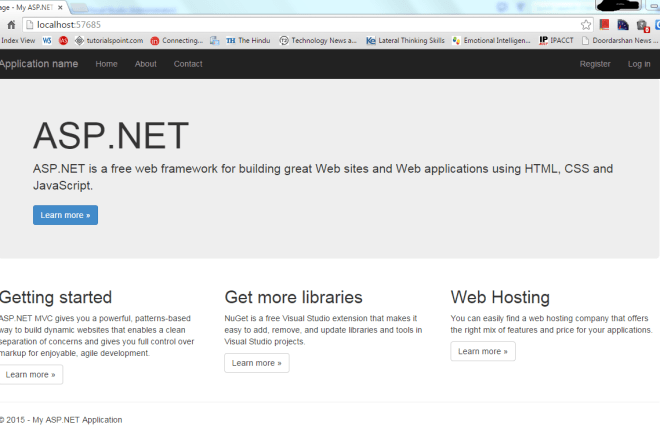Click the browser Home icon
Image resolution: width=660 pixels, height=440 pixels.
point(11,25)
